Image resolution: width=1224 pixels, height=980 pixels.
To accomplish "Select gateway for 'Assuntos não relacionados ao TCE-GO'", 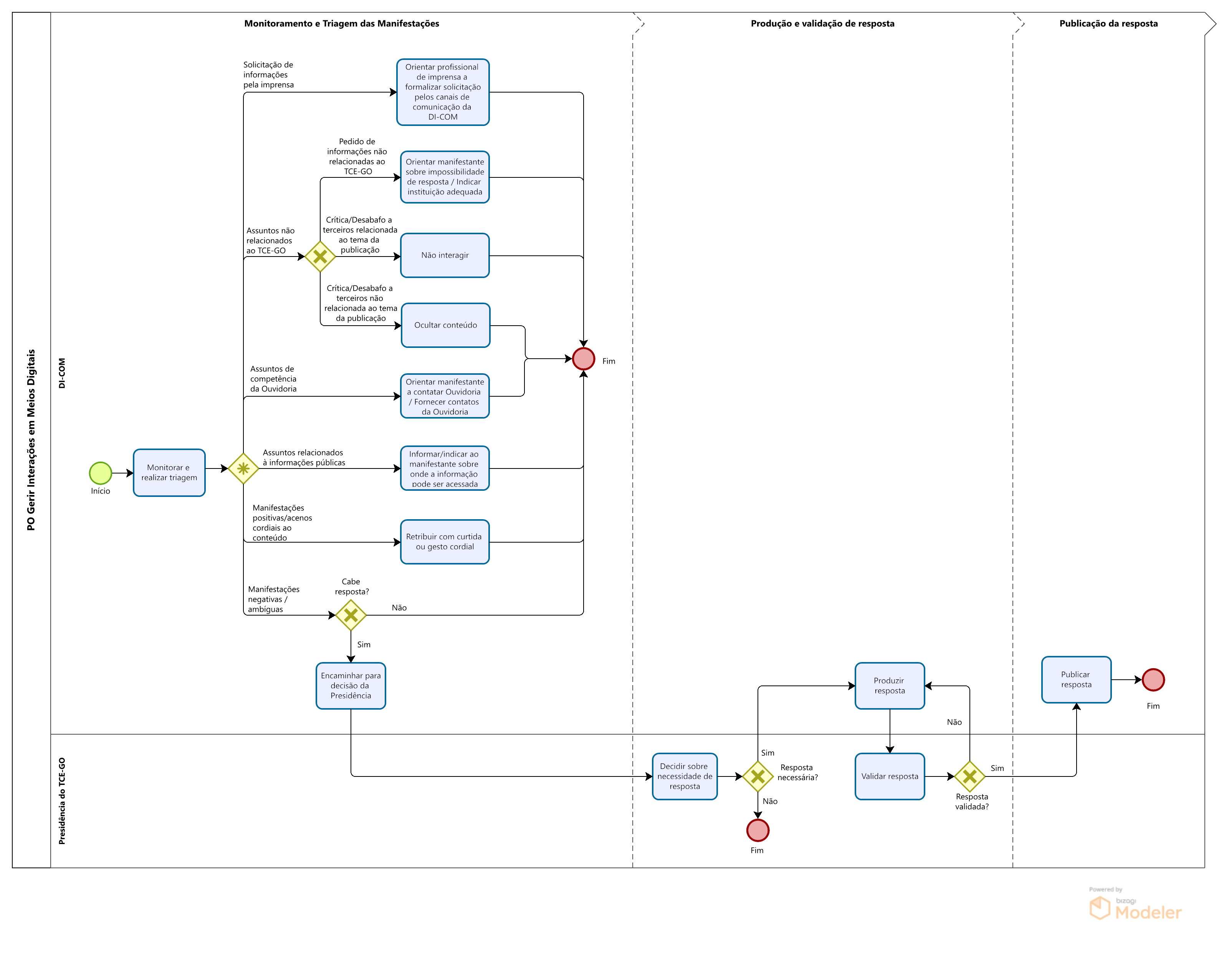I will (x=320, y=256).
